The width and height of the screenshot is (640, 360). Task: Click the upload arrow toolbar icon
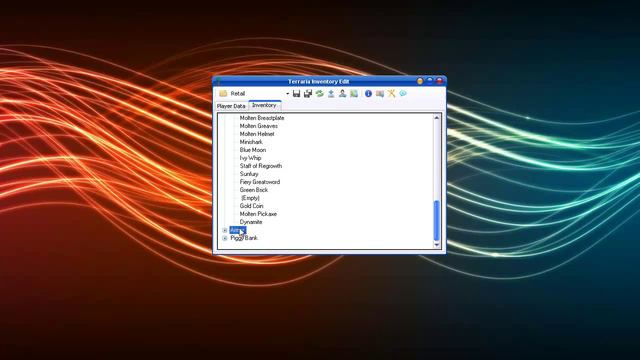331,93
